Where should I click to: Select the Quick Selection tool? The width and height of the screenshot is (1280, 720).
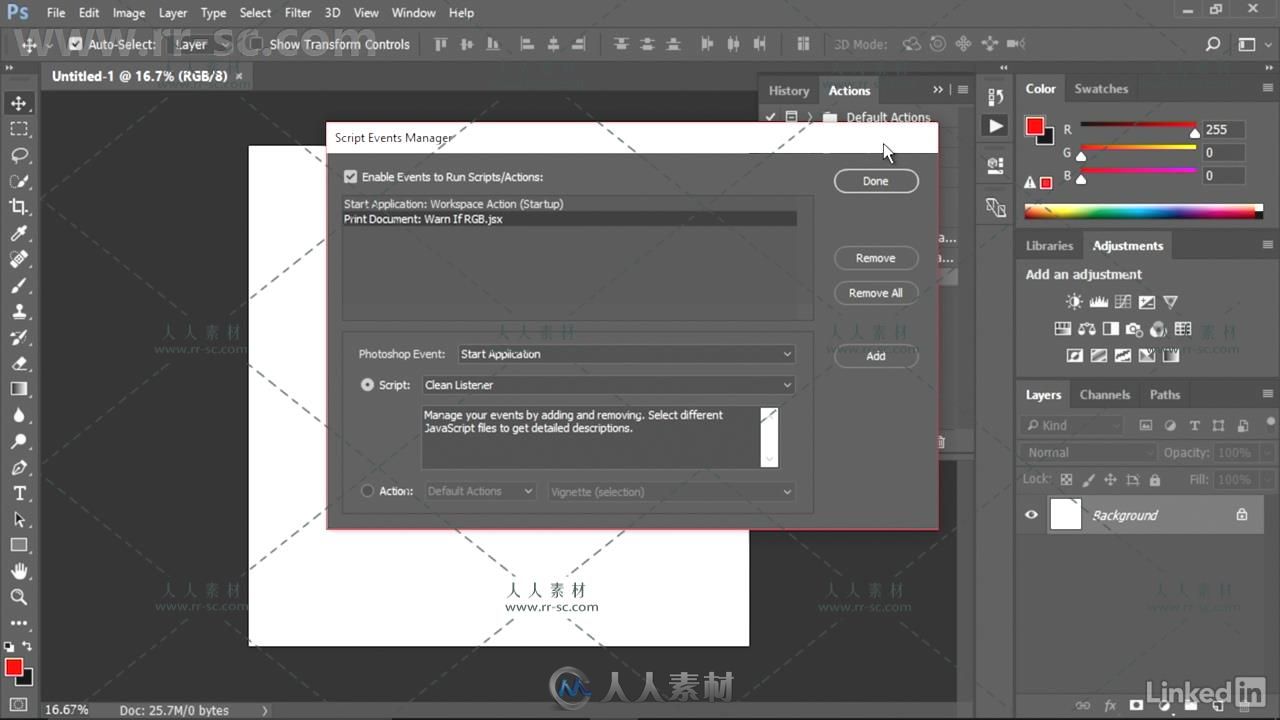pos(19,181)
